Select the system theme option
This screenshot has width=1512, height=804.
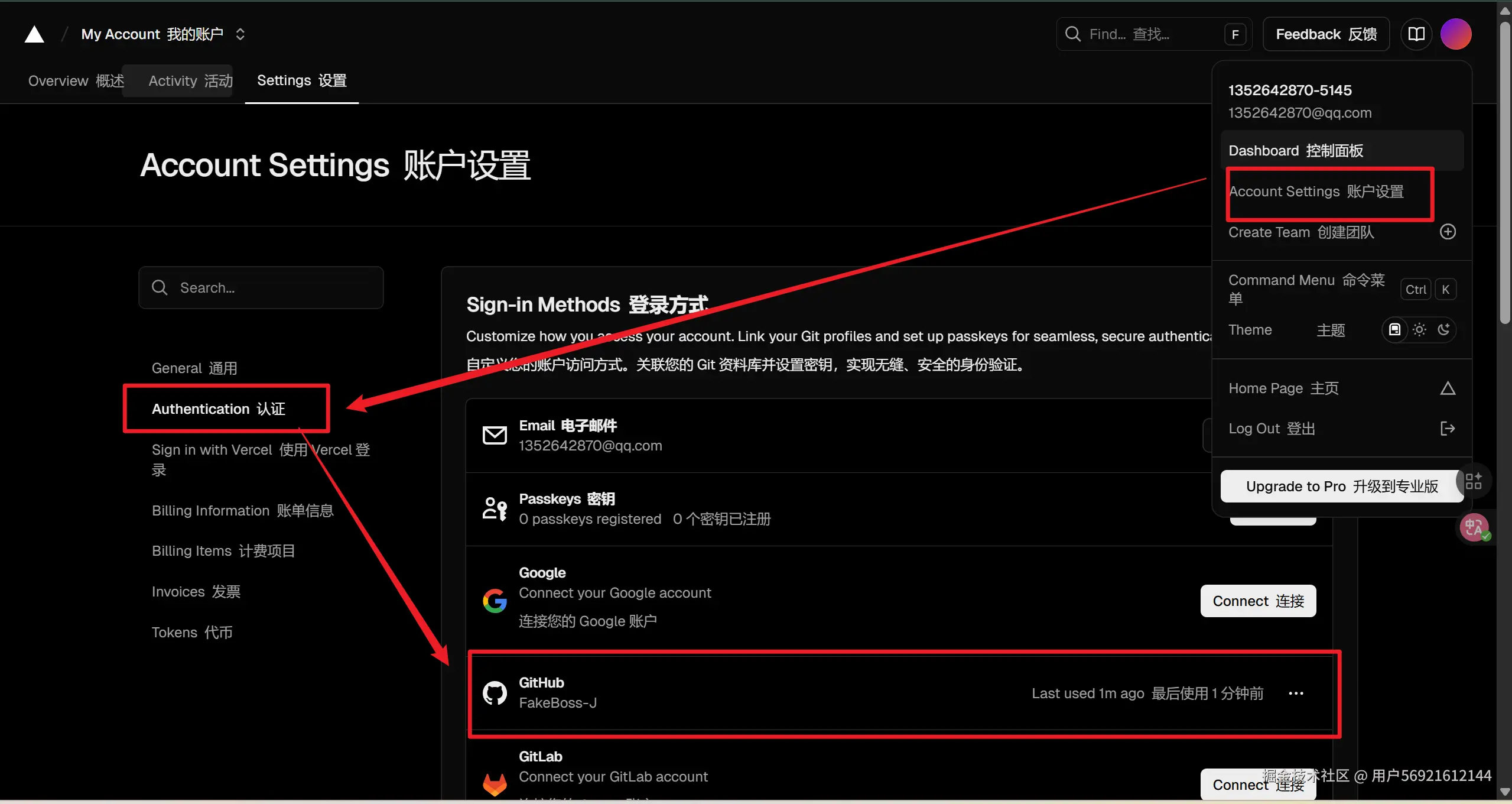point(1394,330)
